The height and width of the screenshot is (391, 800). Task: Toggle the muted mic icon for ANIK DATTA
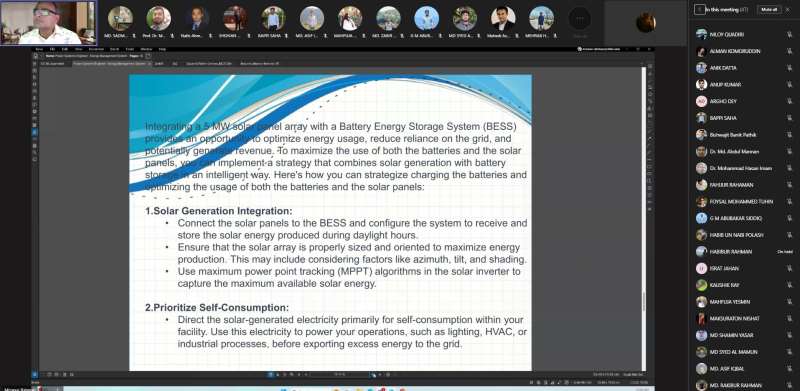pyautogui.click(x=789, y=68)
